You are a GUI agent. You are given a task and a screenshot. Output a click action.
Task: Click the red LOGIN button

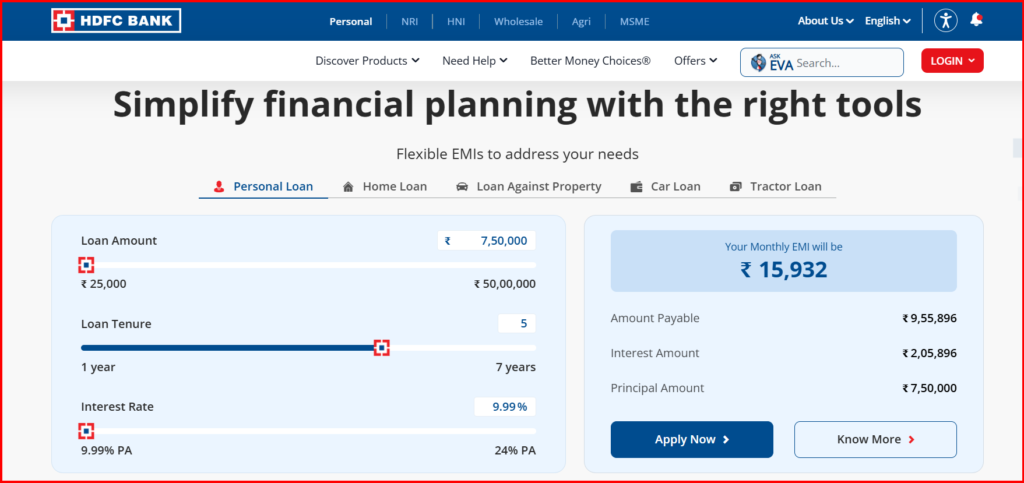[952, 61]
